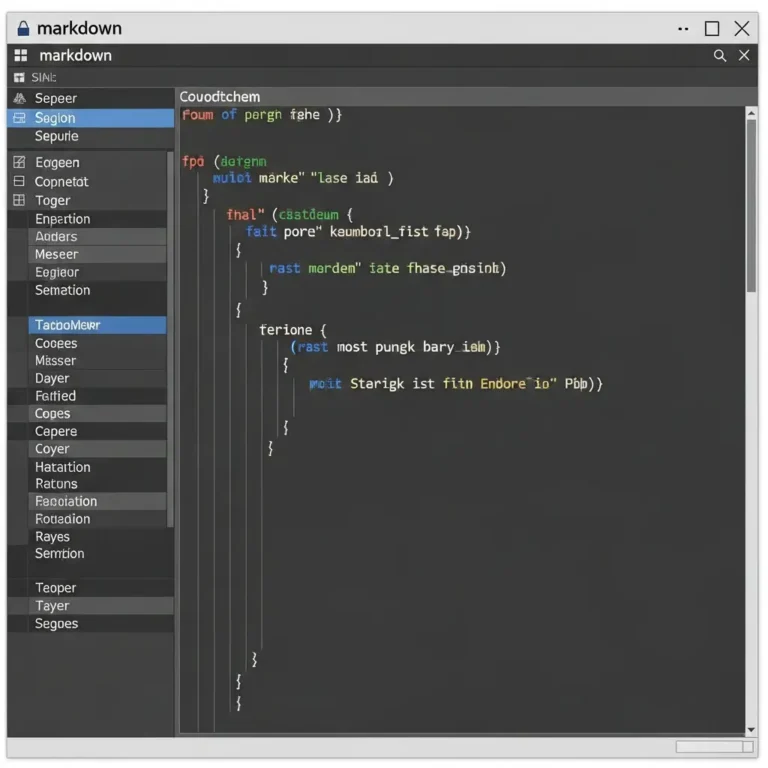
Task: Select the Fartied row
Action: coord(97,396)
